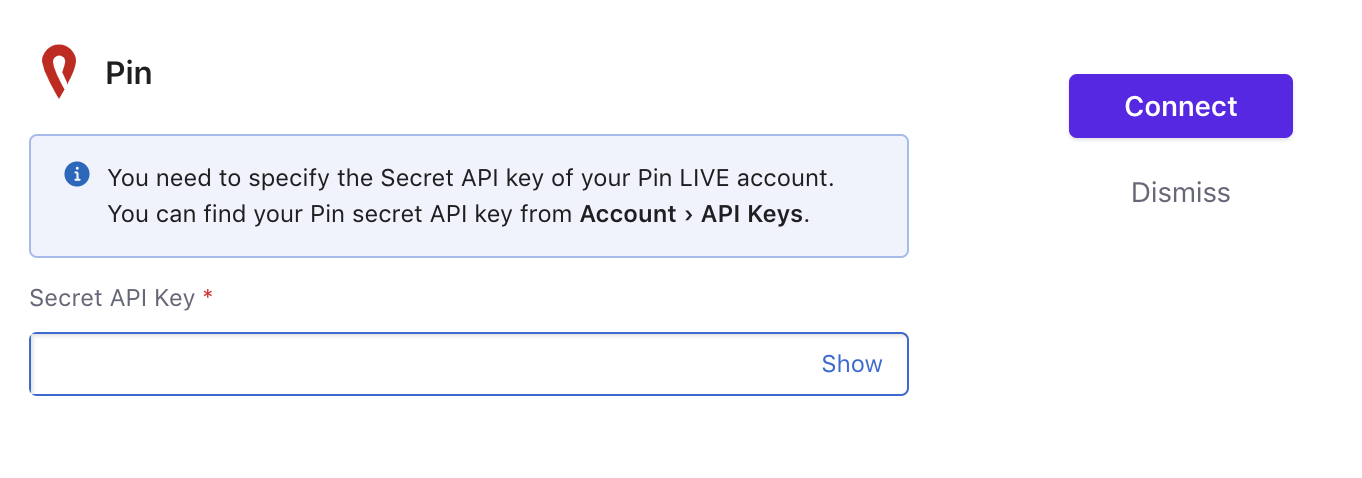Click the Secret API Key field label
Viewport: 1362px width, 478px height.
[112, 298]
